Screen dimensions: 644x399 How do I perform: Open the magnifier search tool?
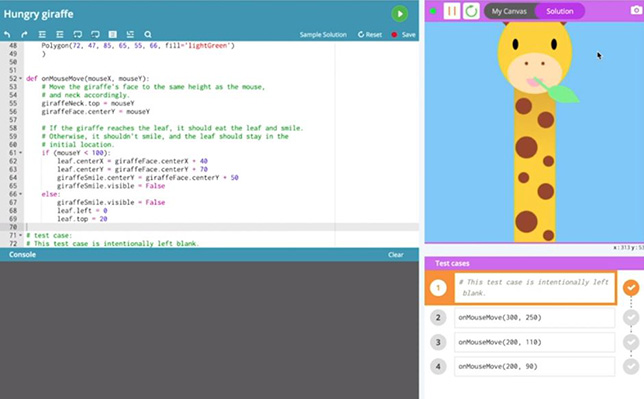coord(148,35)
